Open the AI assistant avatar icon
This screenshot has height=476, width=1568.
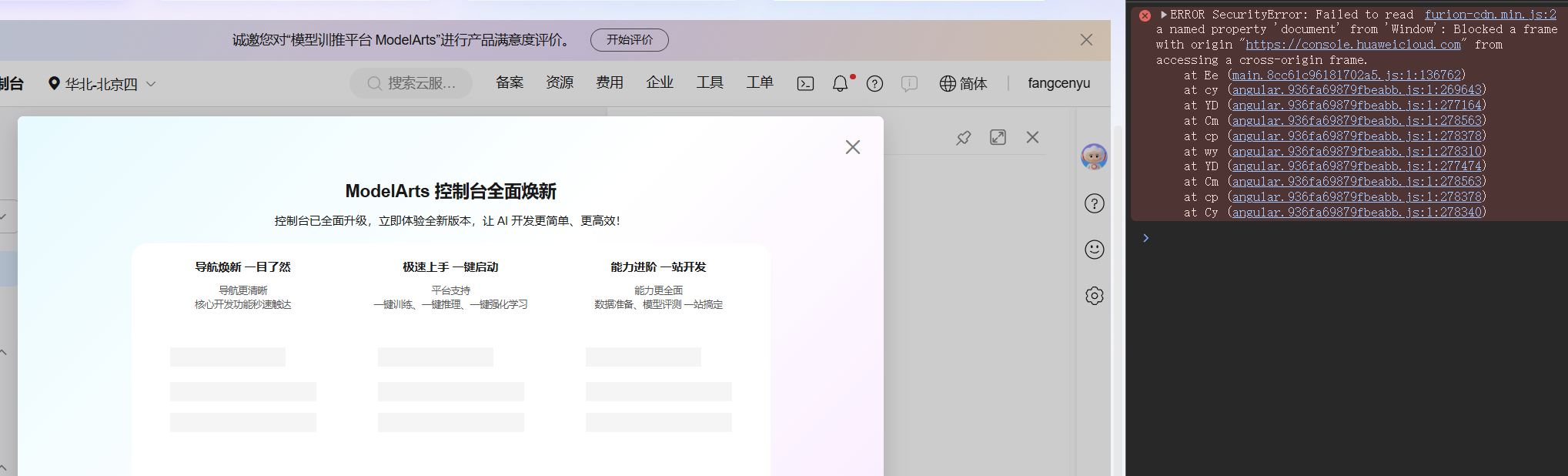click(1094, 157)
